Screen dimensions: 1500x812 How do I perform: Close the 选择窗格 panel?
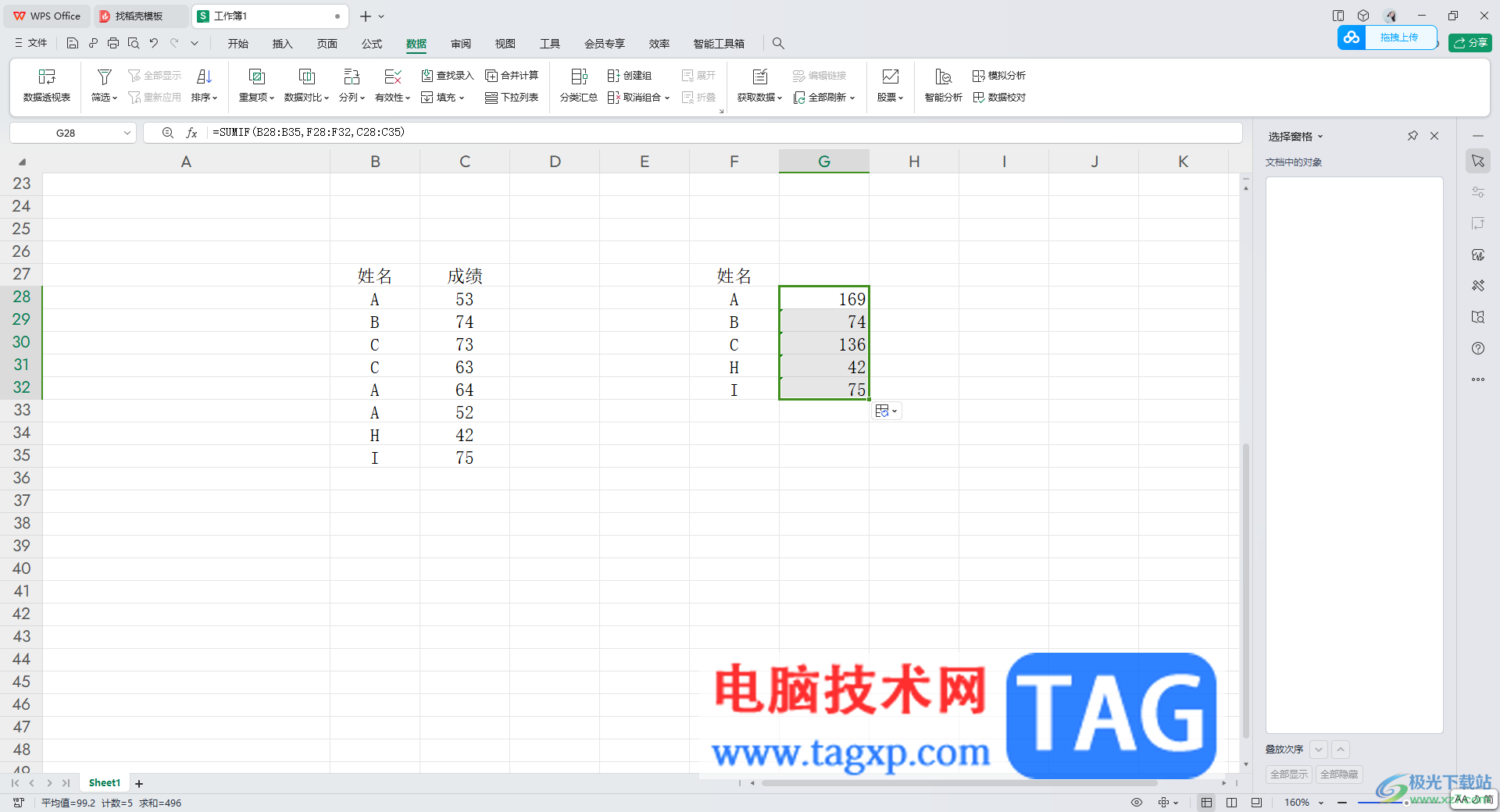pos(1434,136)
